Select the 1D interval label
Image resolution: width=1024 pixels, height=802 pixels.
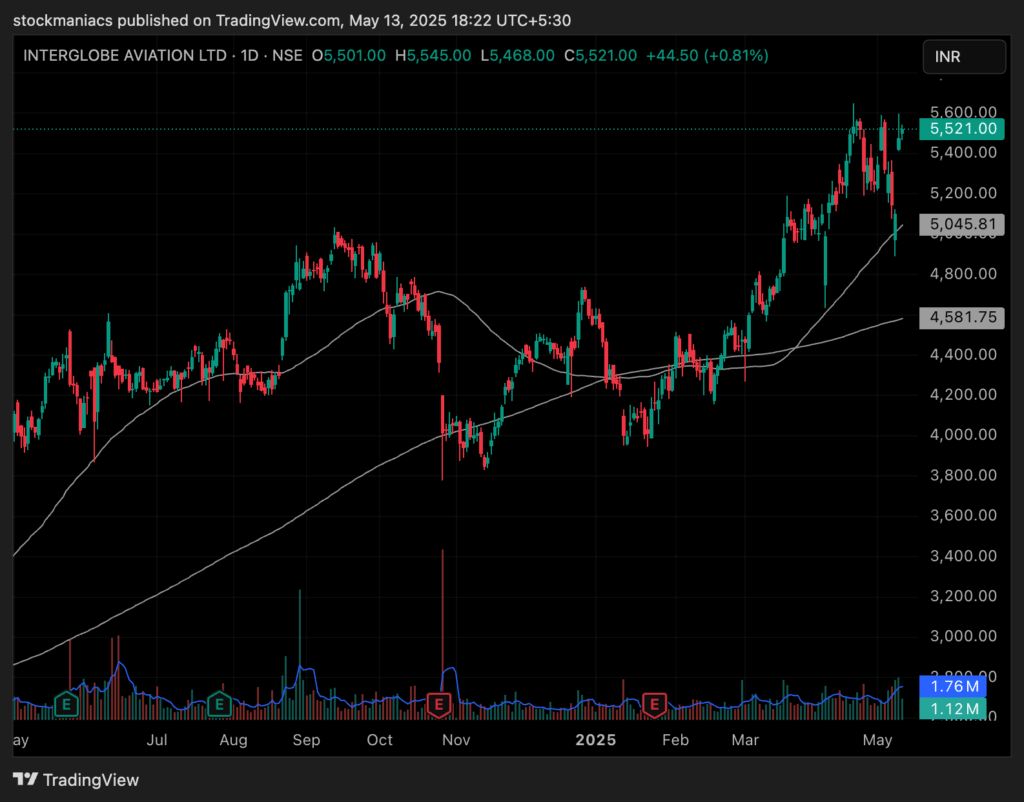point(249,56)
